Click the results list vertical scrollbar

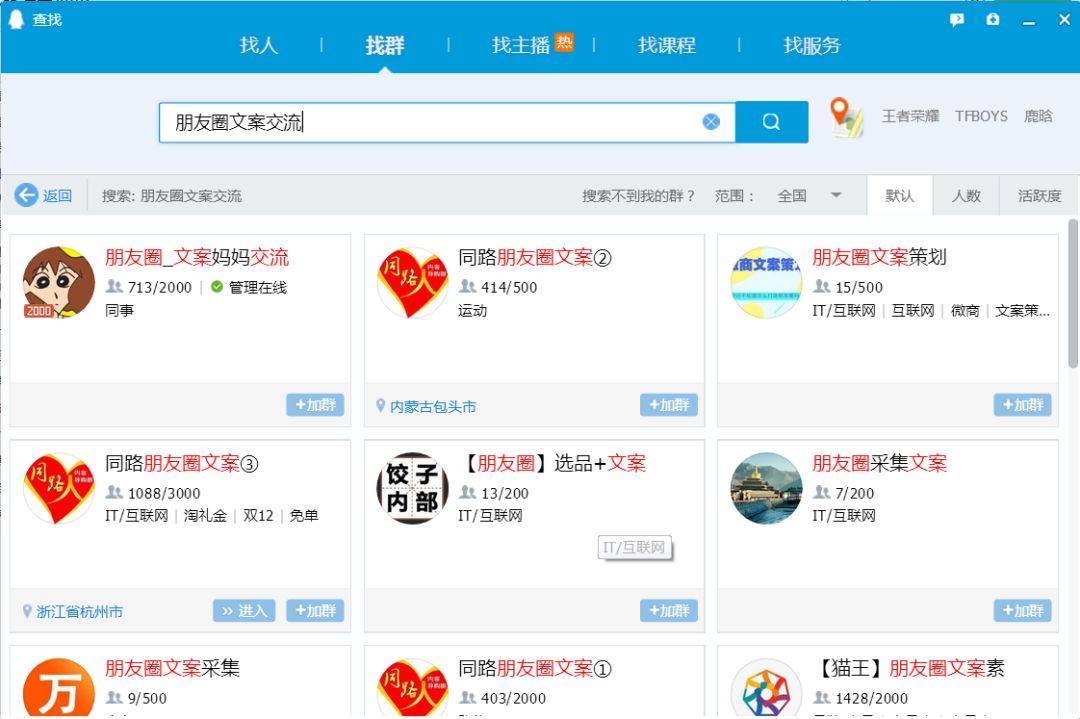[1073, 294]
